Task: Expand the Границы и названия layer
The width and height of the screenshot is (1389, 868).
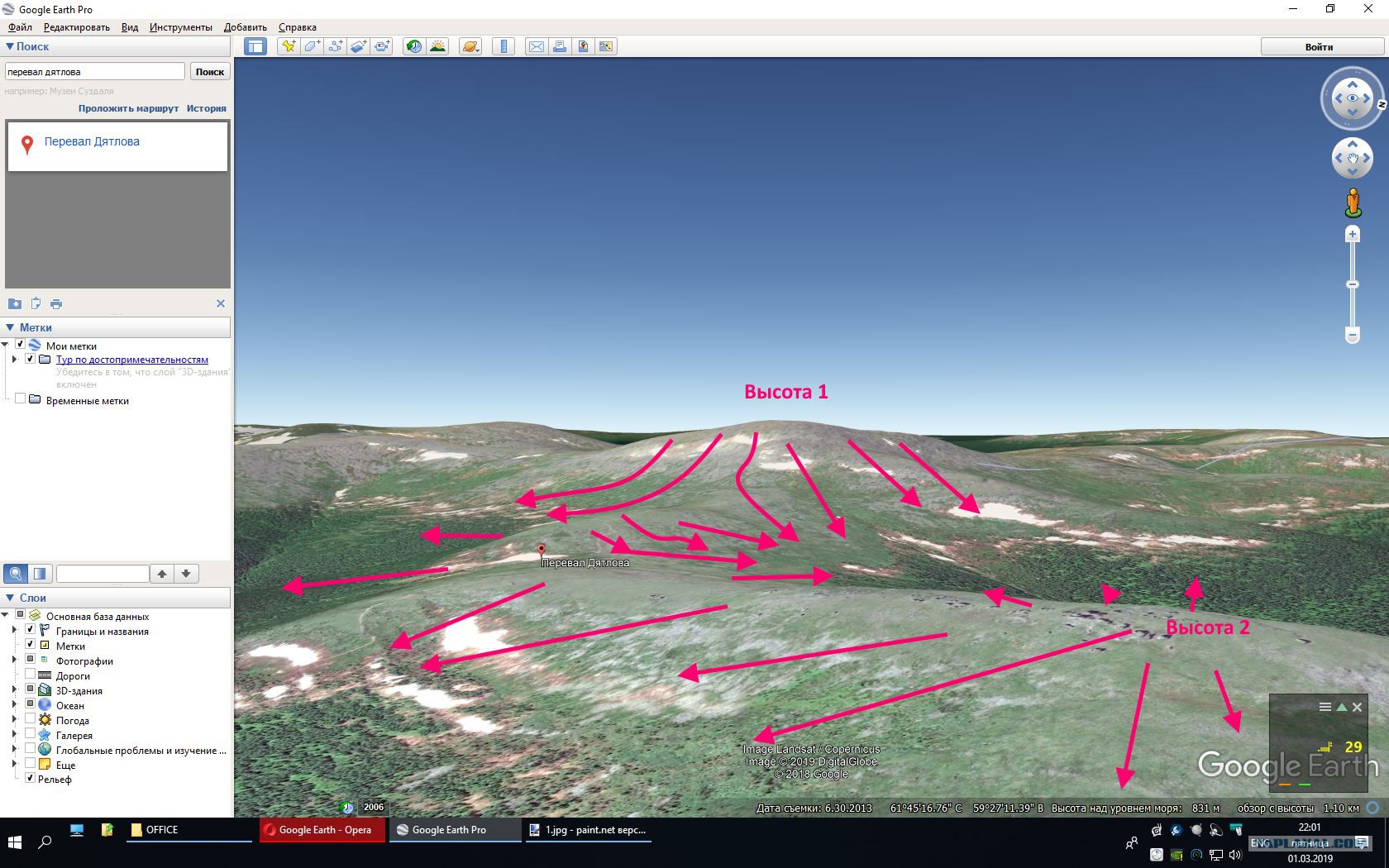Action: pos(14,631)
